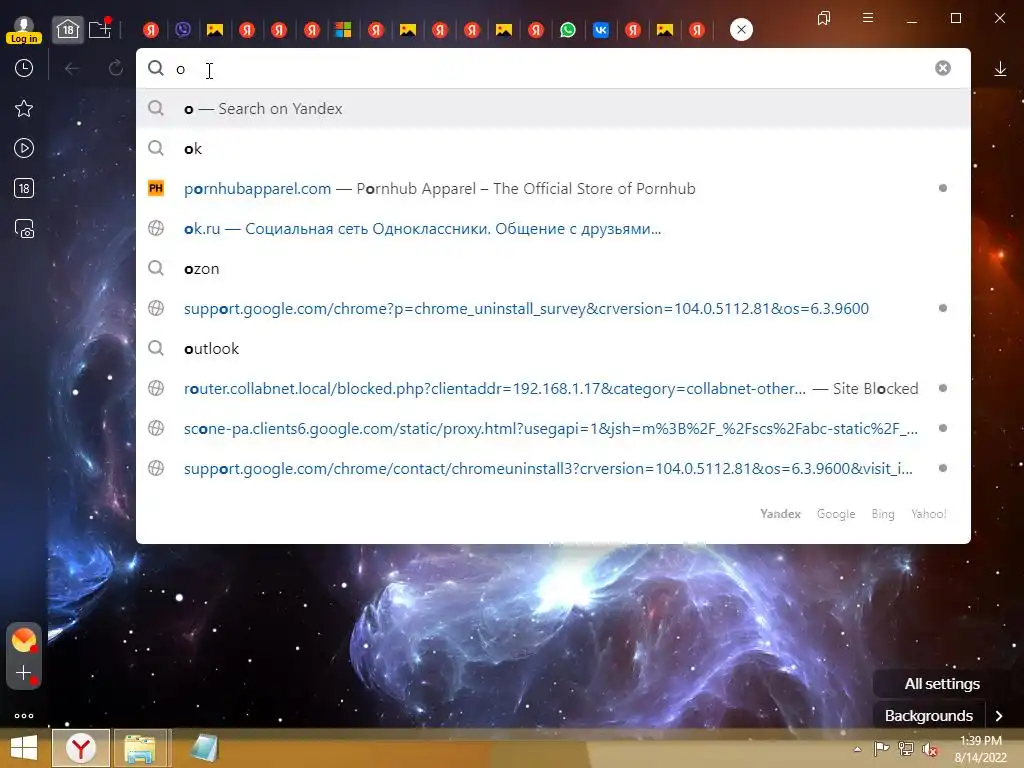The height and width of the screenshot is (768, 1024).
Task: Open History clock icon in sidebar
Action: pyautogui.click(x=24, y=68)
